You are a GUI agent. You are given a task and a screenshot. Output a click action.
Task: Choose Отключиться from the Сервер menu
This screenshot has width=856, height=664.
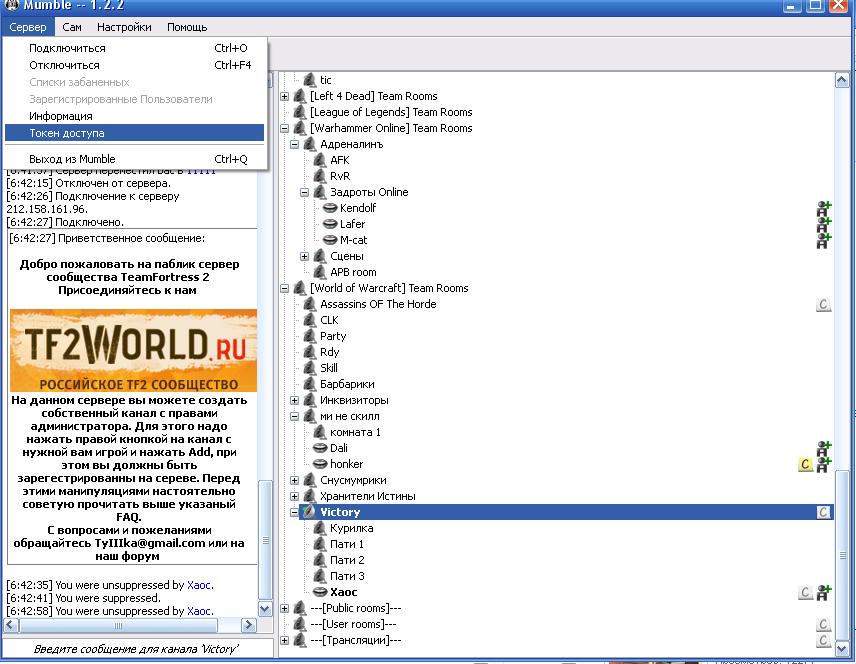[134, 65]
